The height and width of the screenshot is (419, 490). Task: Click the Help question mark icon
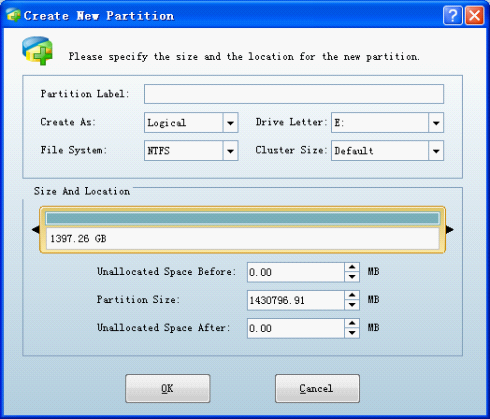(453, 15)
